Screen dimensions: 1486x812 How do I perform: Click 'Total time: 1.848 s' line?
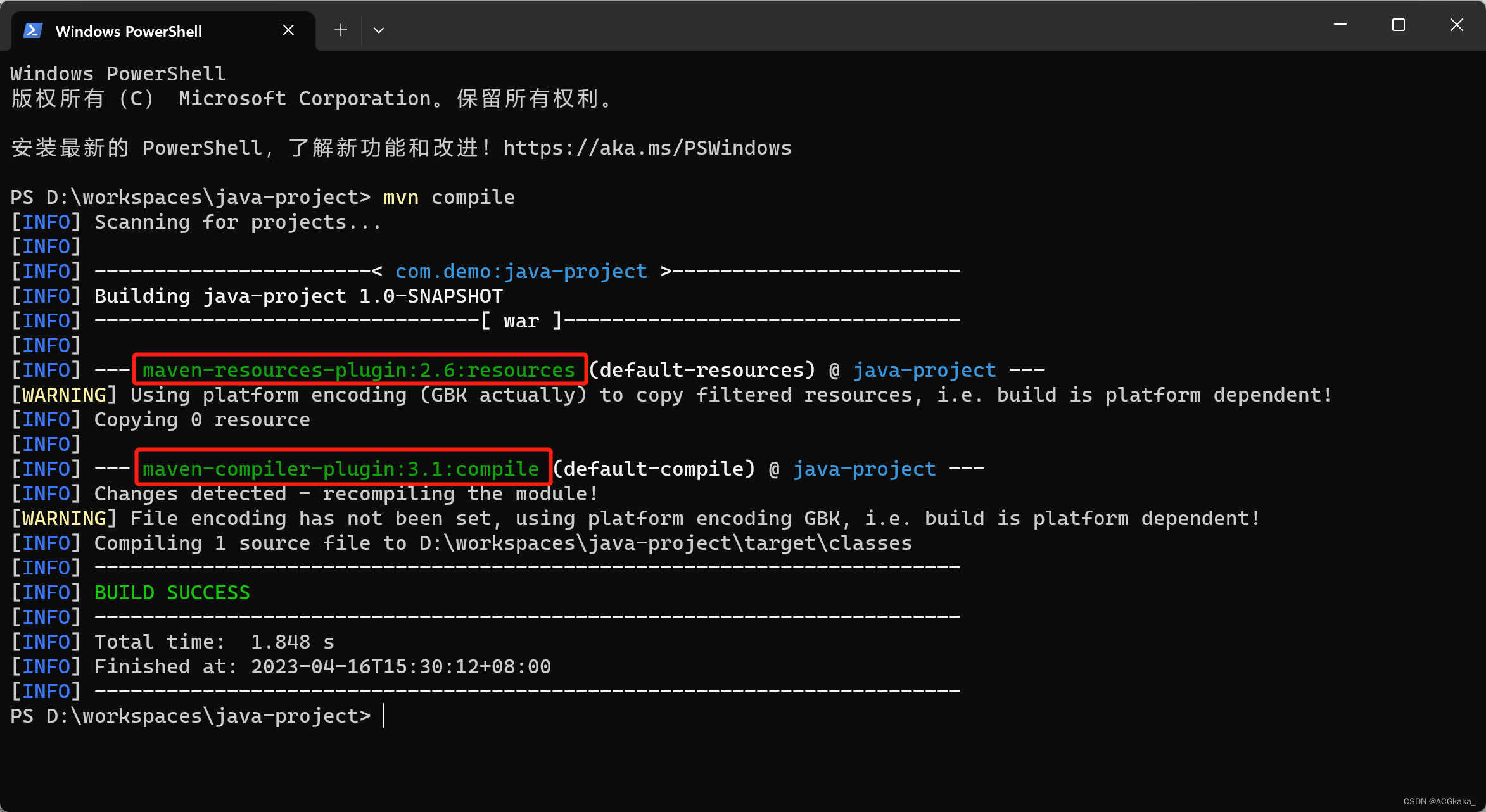tap(214, 642)
